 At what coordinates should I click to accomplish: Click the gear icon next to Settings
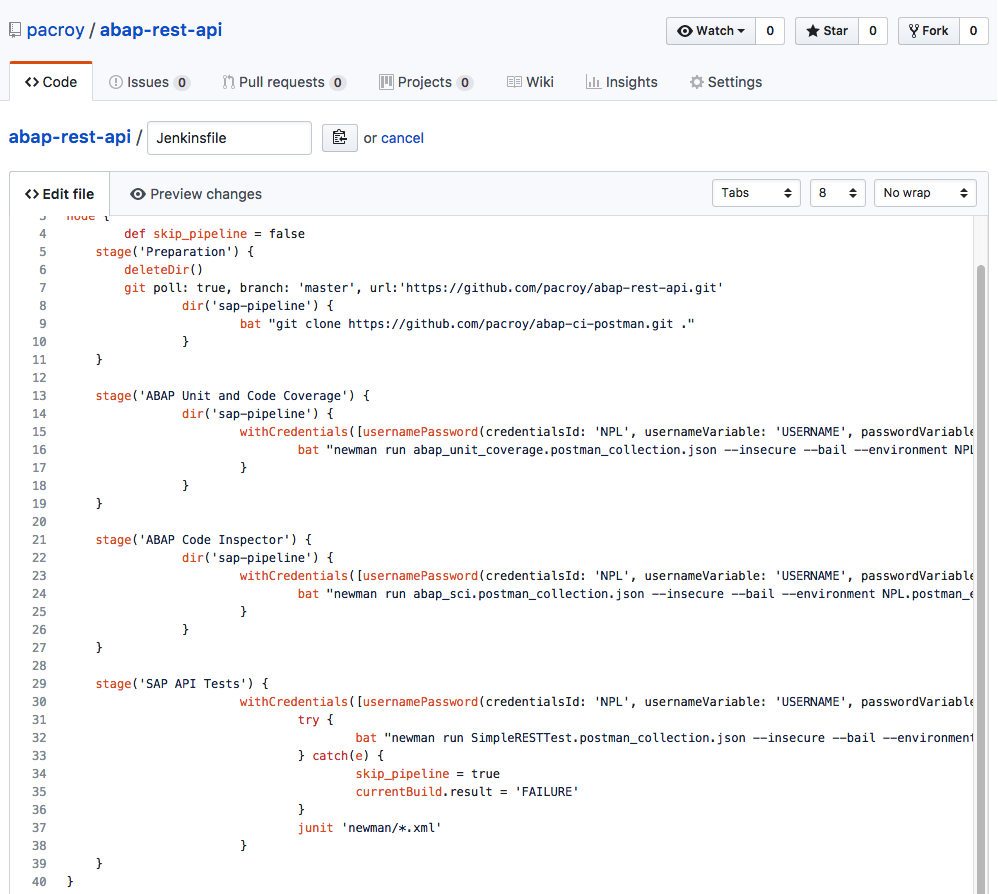(x=697, y=81)
